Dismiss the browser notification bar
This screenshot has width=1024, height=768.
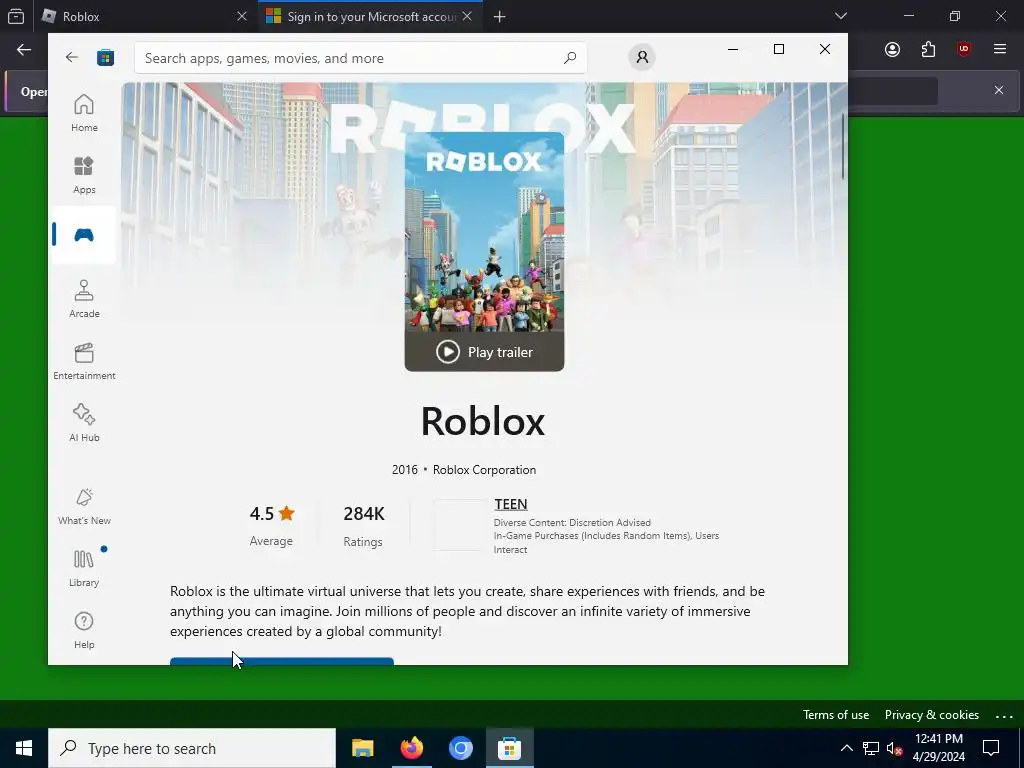pos(999,90)
